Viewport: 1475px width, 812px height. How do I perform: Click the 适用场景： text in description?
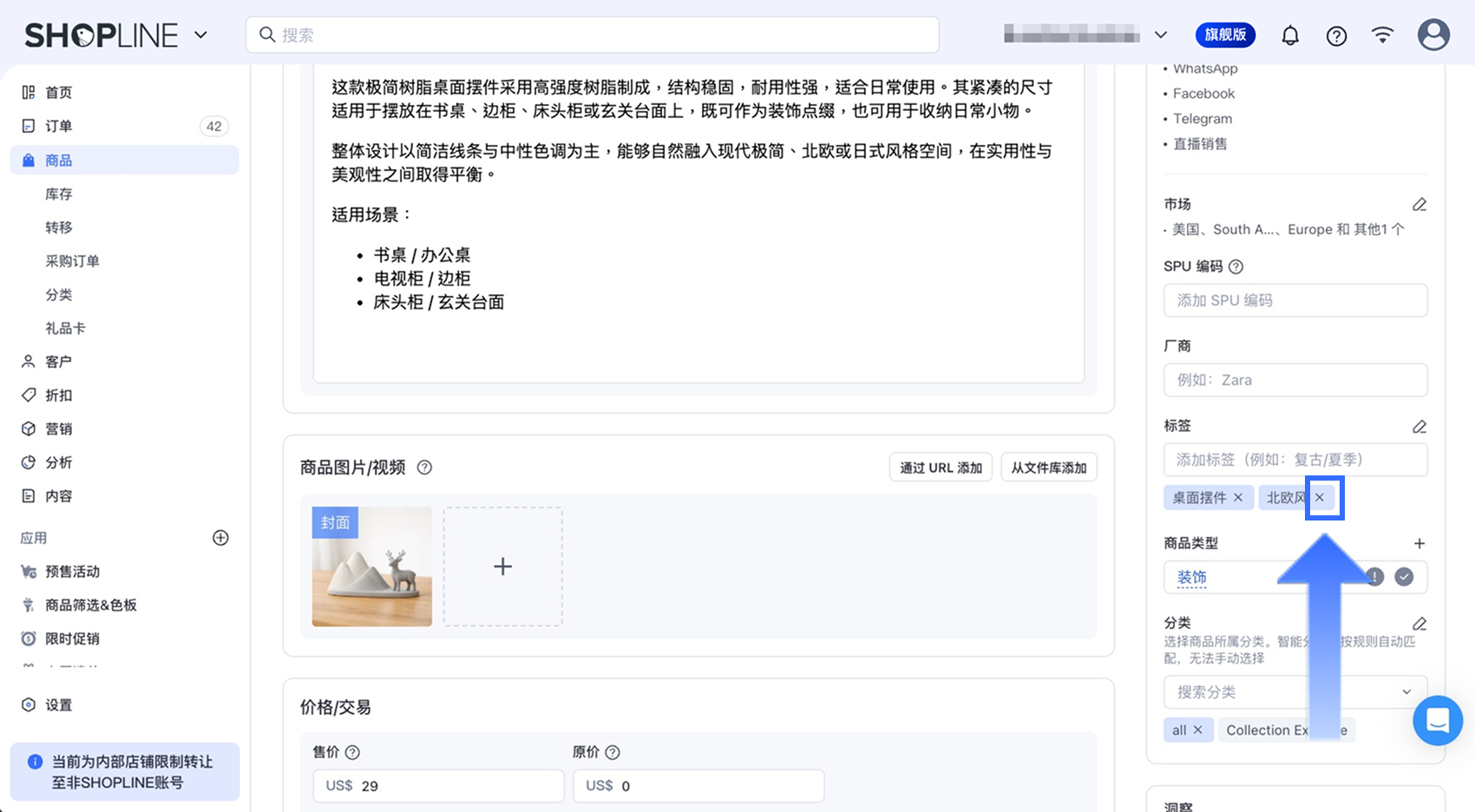[x=371, y=215]
